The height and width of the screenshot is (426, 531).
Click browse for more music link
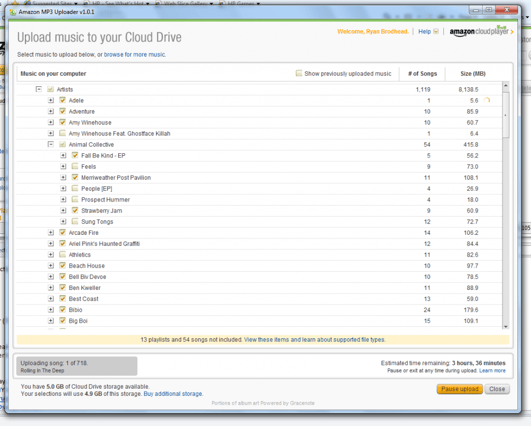tap(134, 55)
